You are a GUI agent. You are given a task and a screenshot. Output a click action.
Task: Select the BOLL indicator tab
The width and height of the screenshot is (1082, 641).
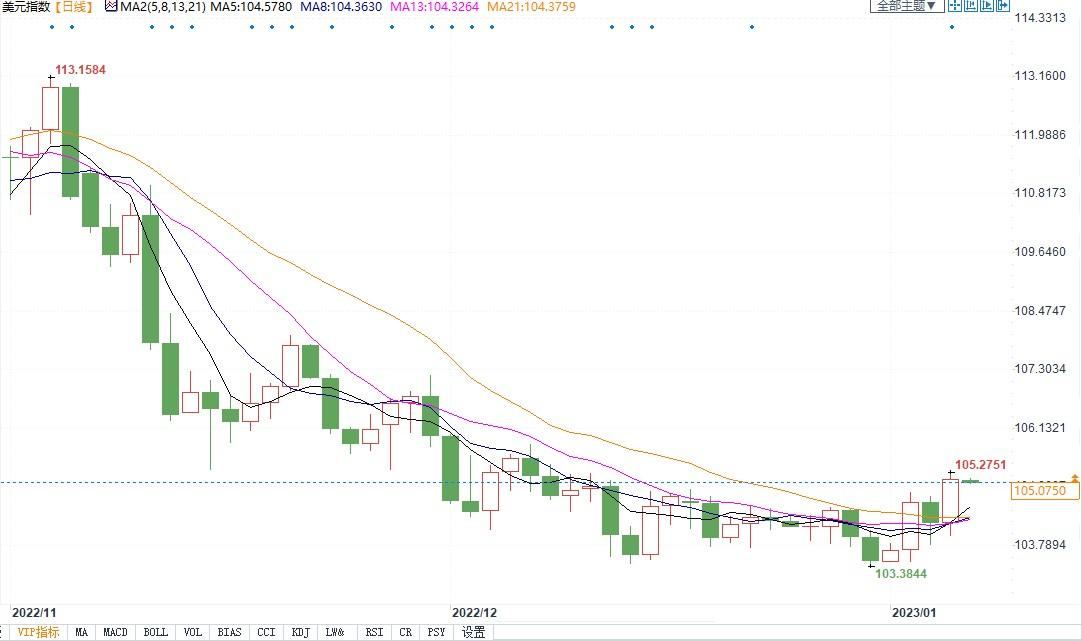click(x=155, y=632)
